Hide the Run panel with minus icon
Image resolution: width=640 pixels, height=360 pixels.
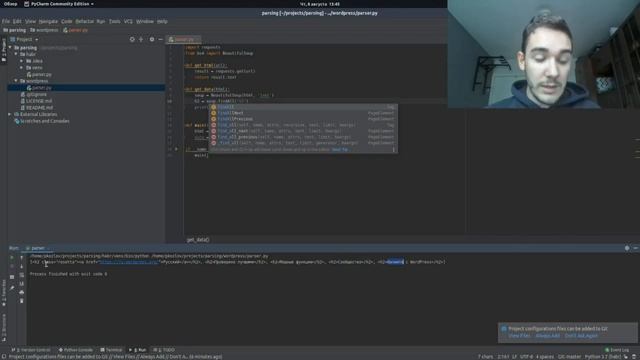tap(636, 248)
